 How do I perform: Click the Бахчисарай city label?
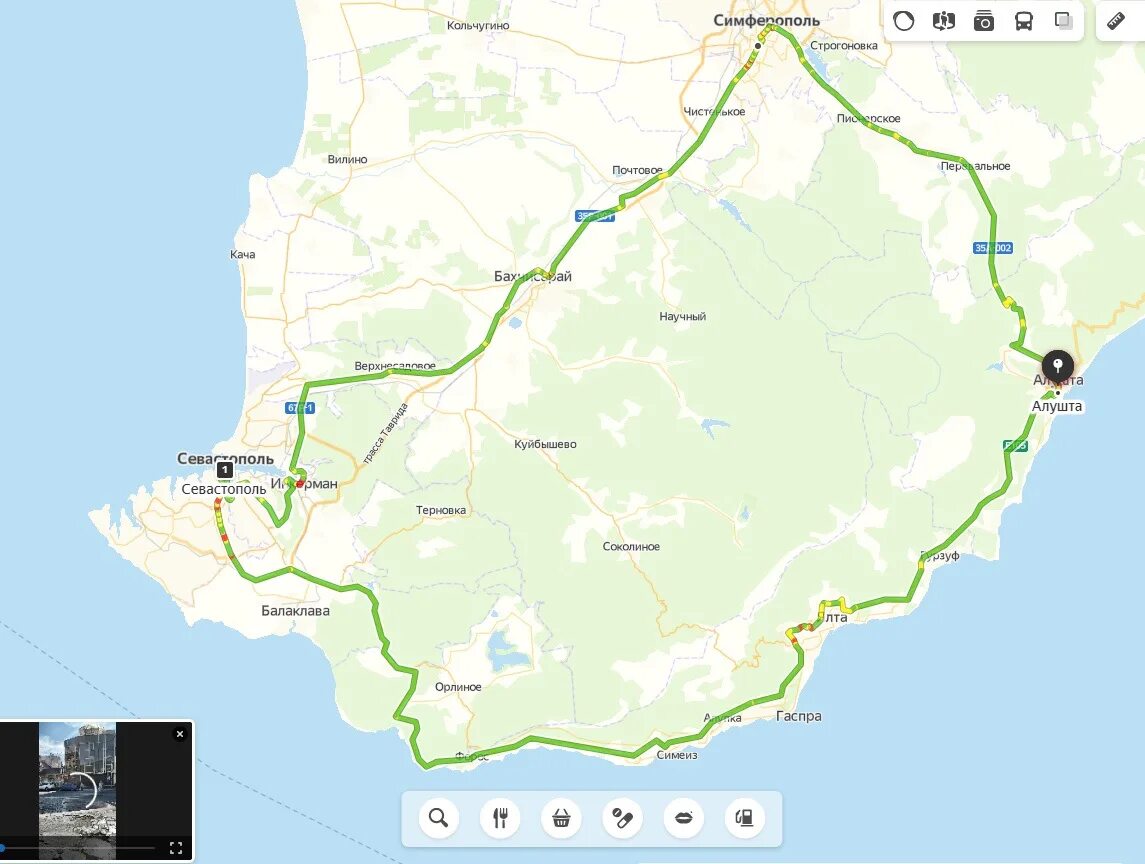pos(532,276)
